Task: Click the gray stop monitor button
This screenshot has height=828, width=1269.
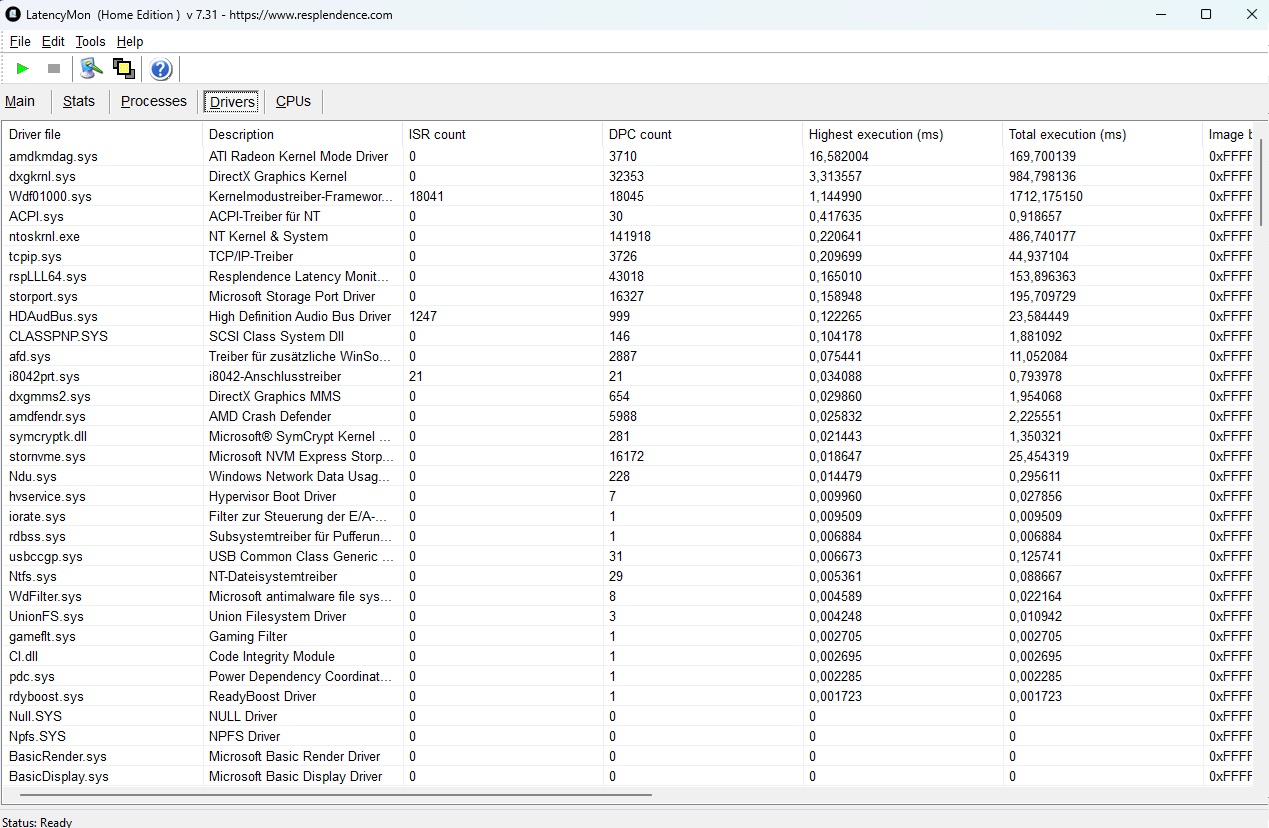Action: click(x=54, y=69)
